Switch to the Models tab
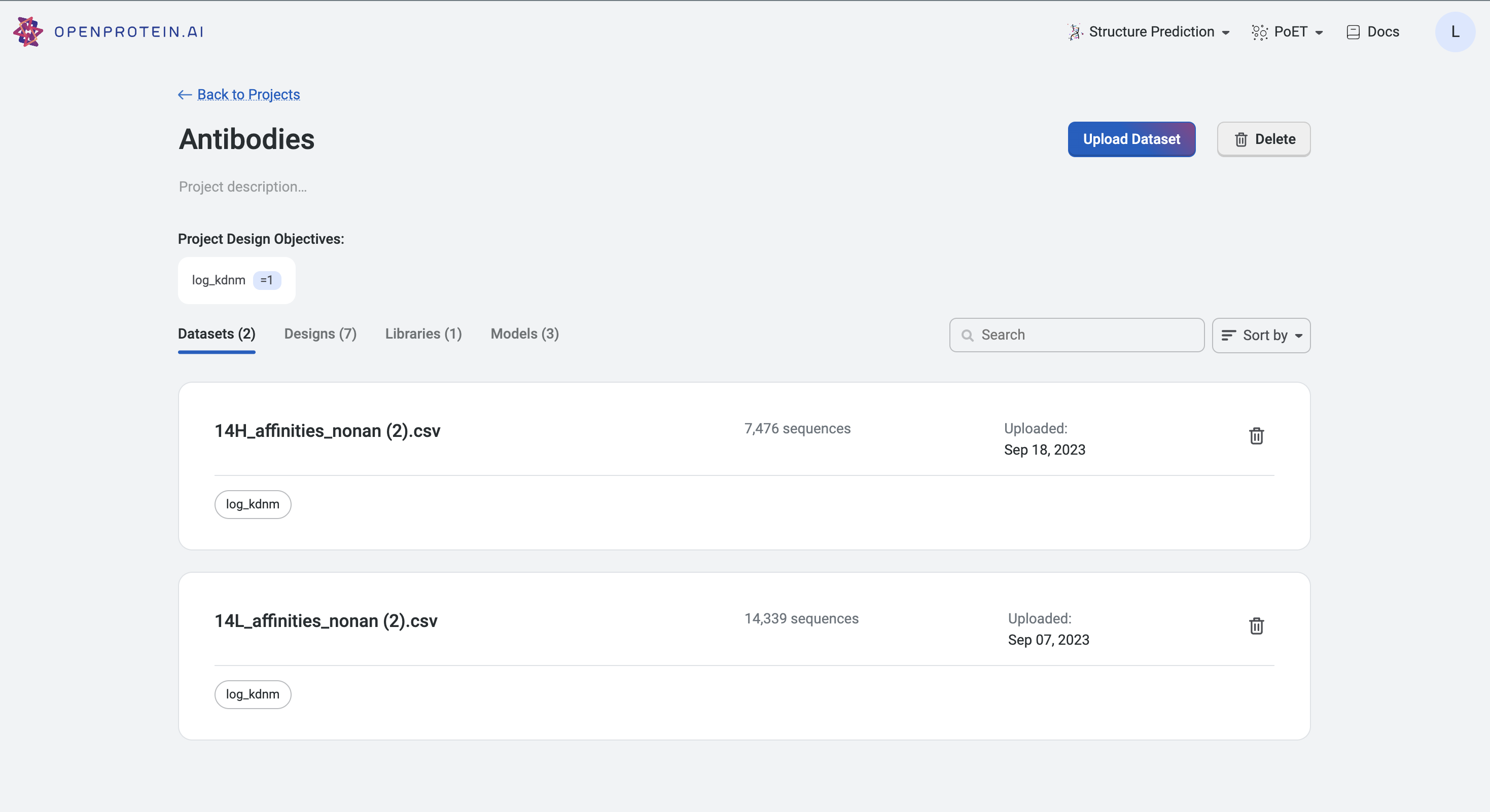 524,334
